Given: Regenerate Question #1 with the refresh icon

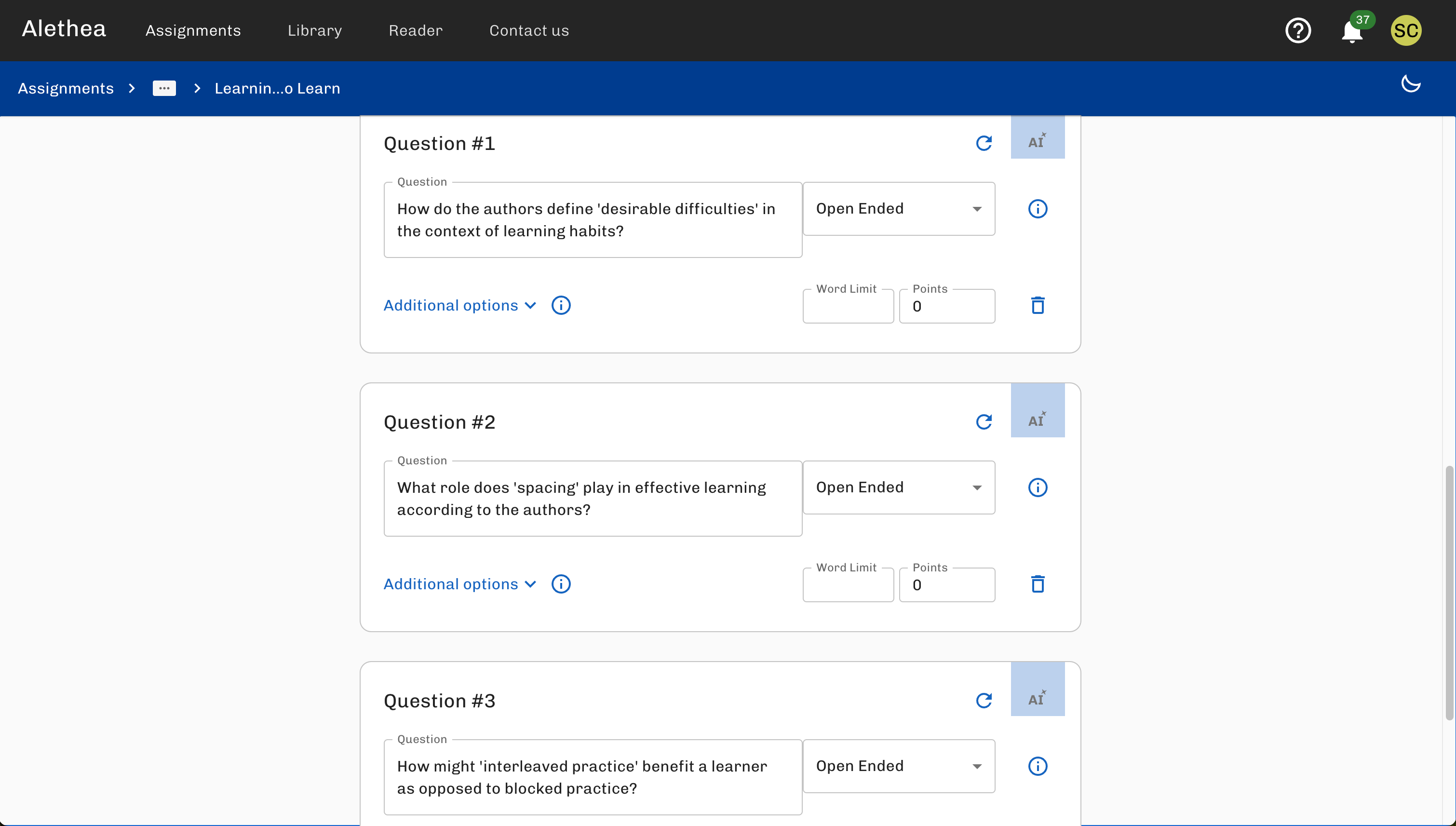Looking at the screenshot, I should pyautogui.click(x=984, y=143).
